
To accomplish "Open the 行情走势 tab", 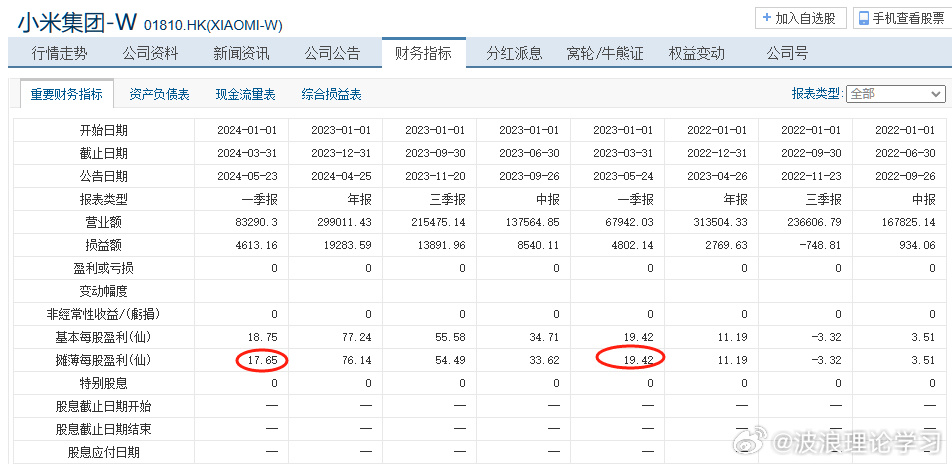I will 60,53.
